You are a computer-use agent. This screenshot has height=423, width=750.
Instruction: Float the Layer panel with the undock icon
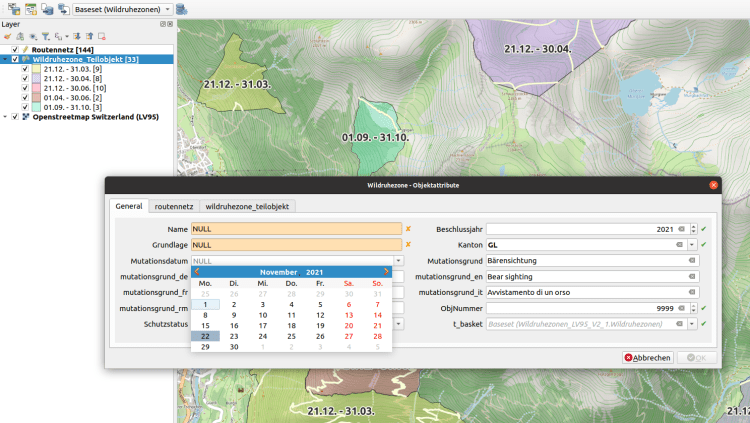point(163,24)
